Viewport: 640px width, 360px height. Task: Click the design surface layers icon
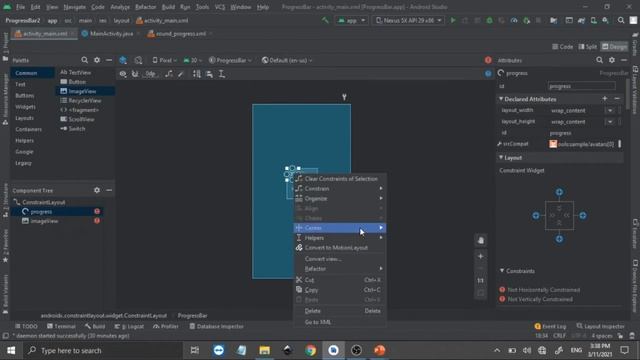click(123, 60)
